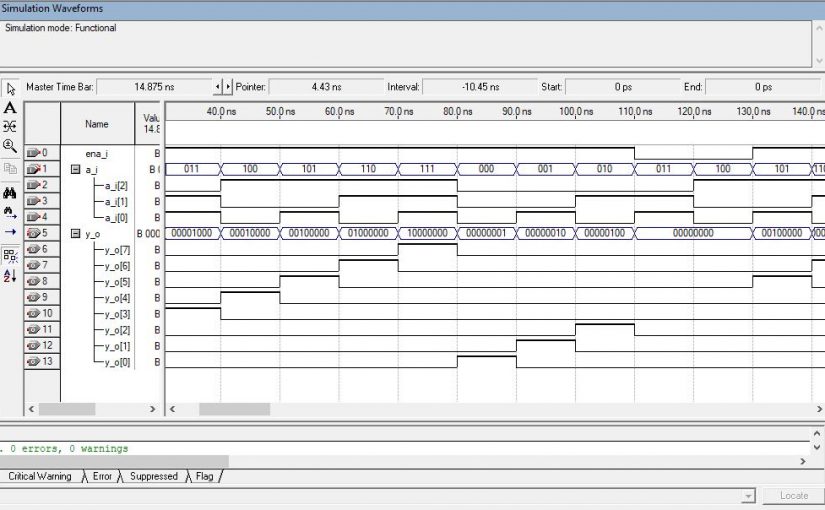Open the dropdown beside the Locate button
The image size is (825, 510).
(x=749, y=496)
